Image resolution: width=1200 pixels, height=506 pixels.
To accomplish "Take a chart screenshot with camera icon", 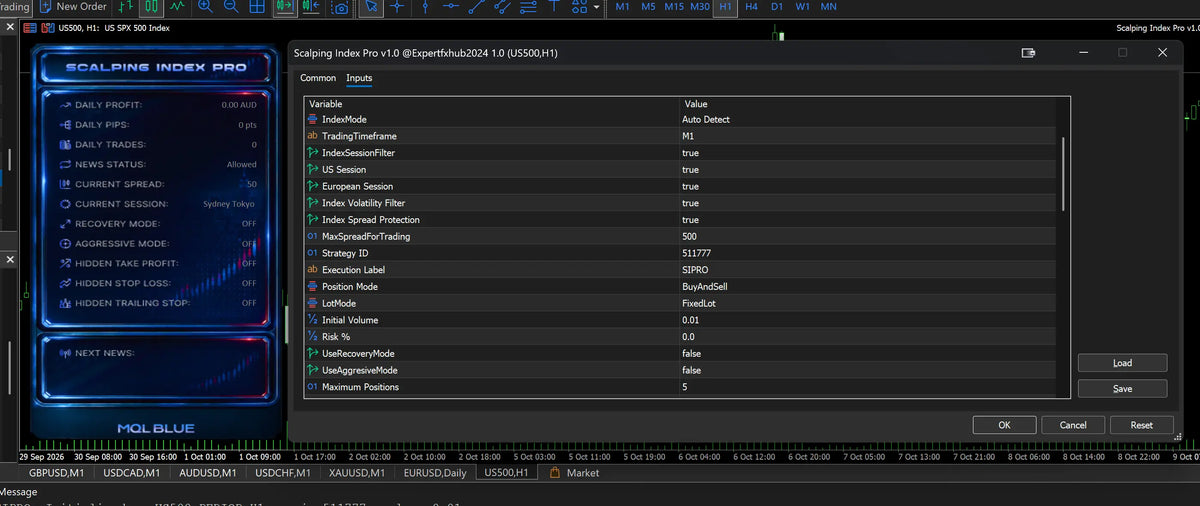I will pyautogui.click(x=340, y=7).
